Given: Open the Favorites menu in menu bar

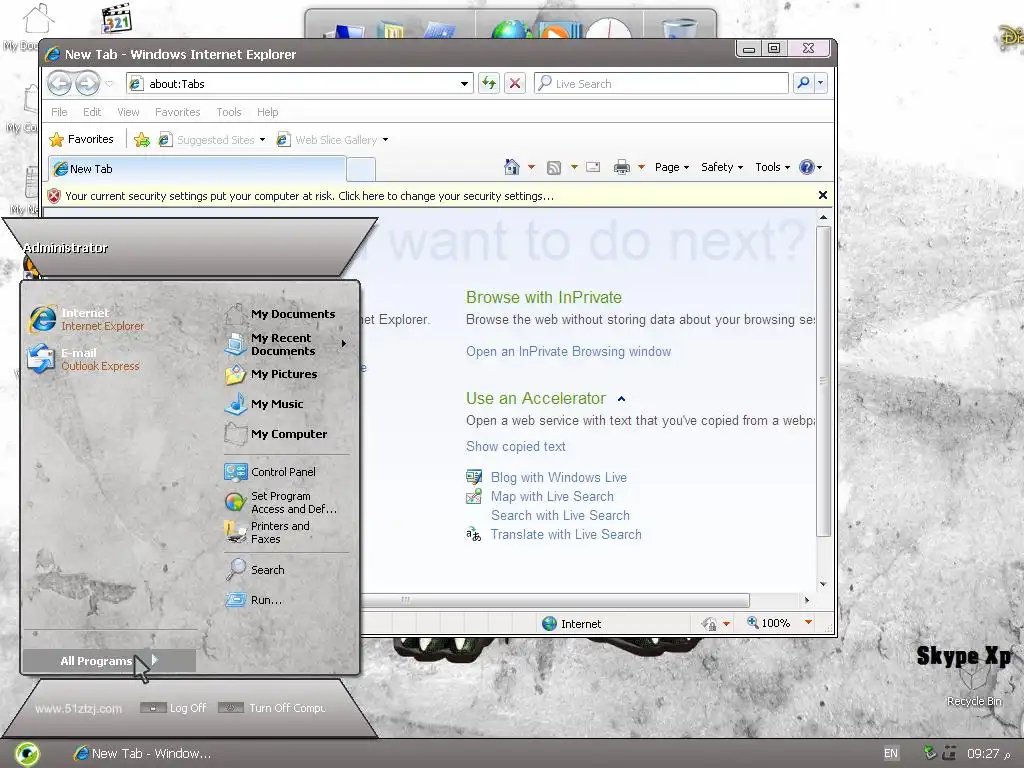Looking at the screenshot, I should (178, 112).
